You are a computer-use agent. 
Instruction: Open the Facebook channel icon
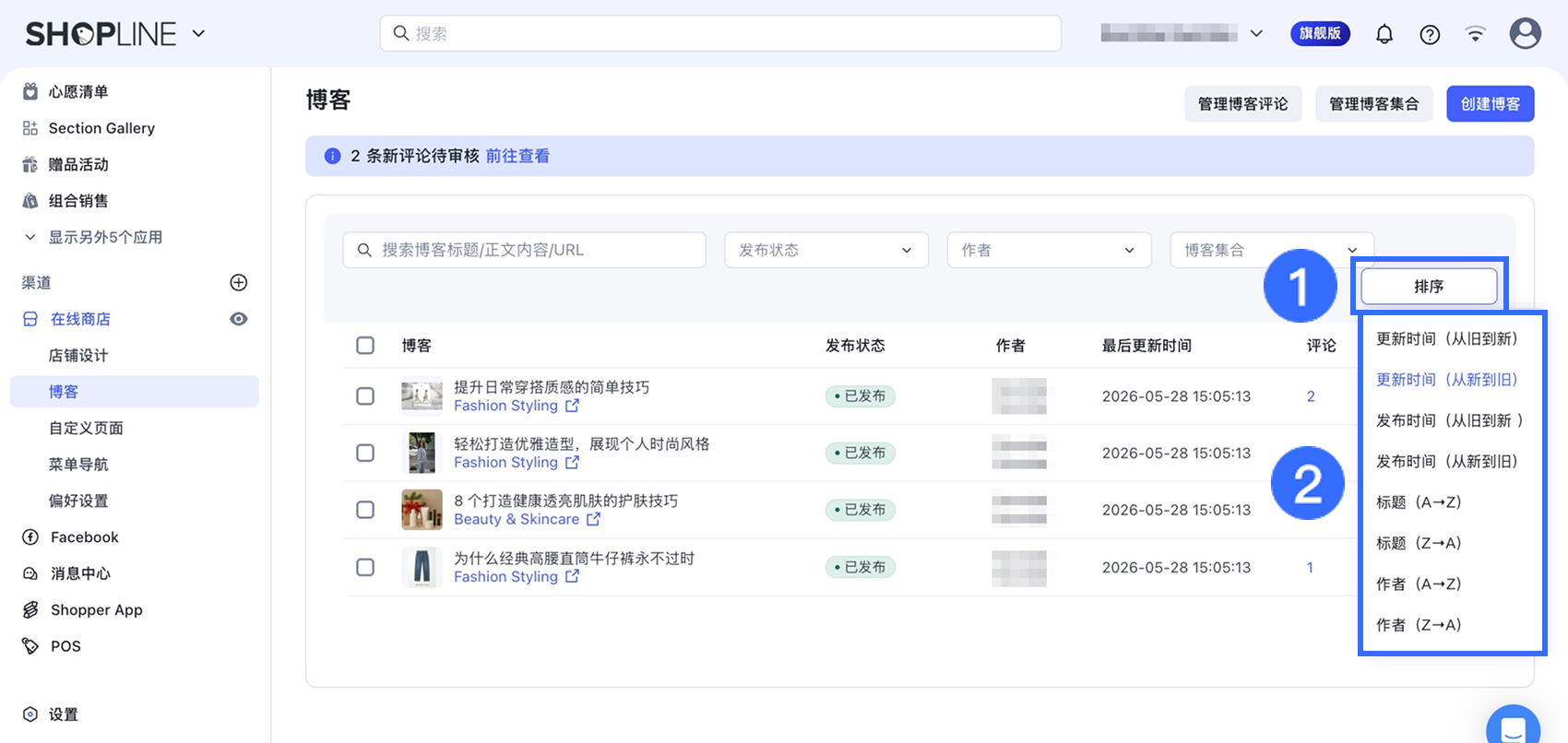tap(30, 537)
